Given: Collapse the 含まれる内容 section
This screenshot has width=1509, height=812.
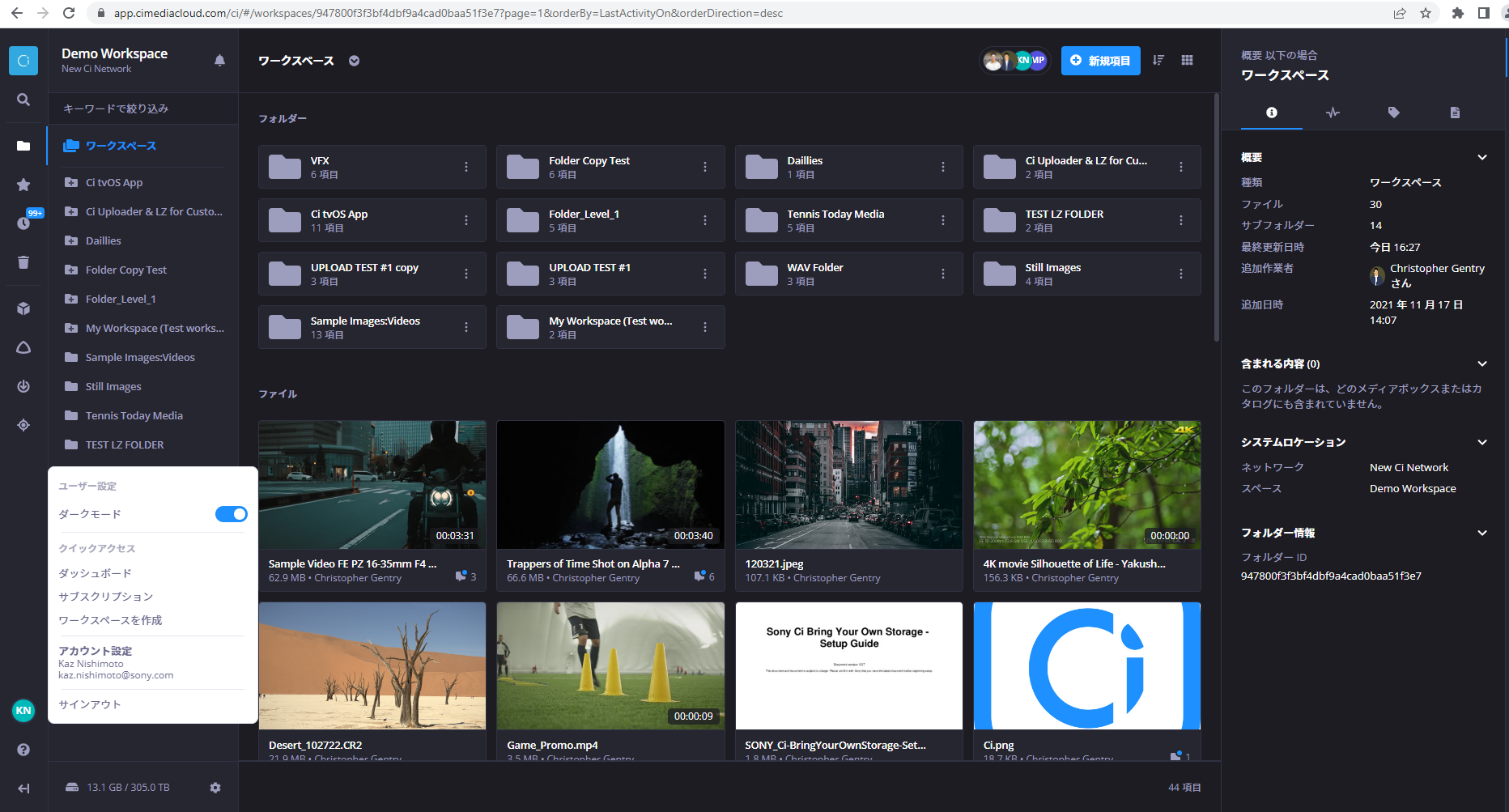Looking at the screenshot, I should [1482, 363].
